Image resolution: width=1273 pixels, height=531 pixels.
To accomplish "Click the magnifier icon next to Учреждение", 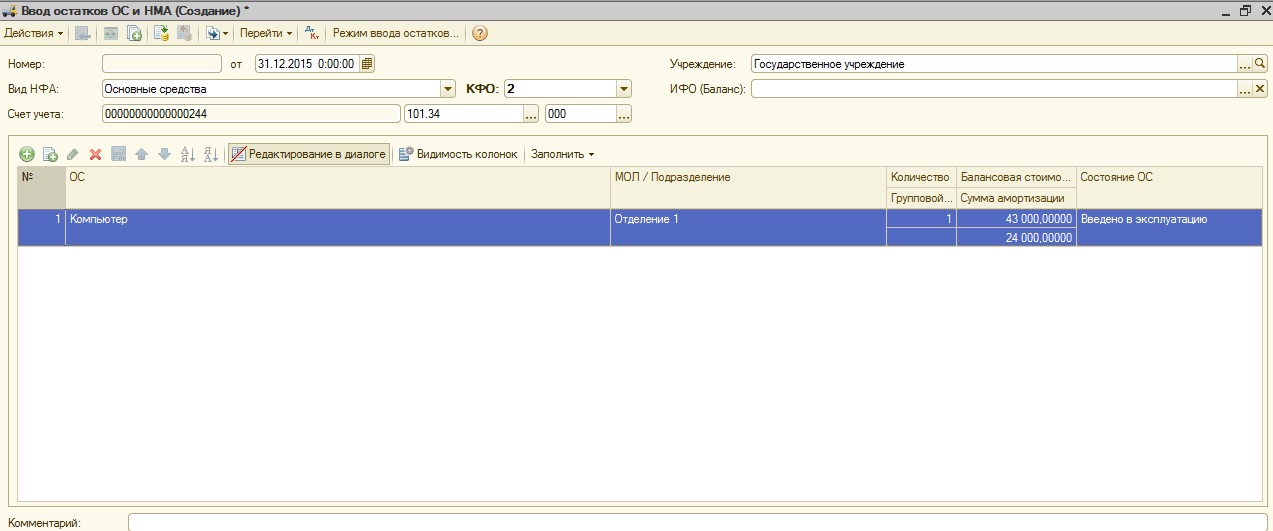I will tap(1260, 64).
